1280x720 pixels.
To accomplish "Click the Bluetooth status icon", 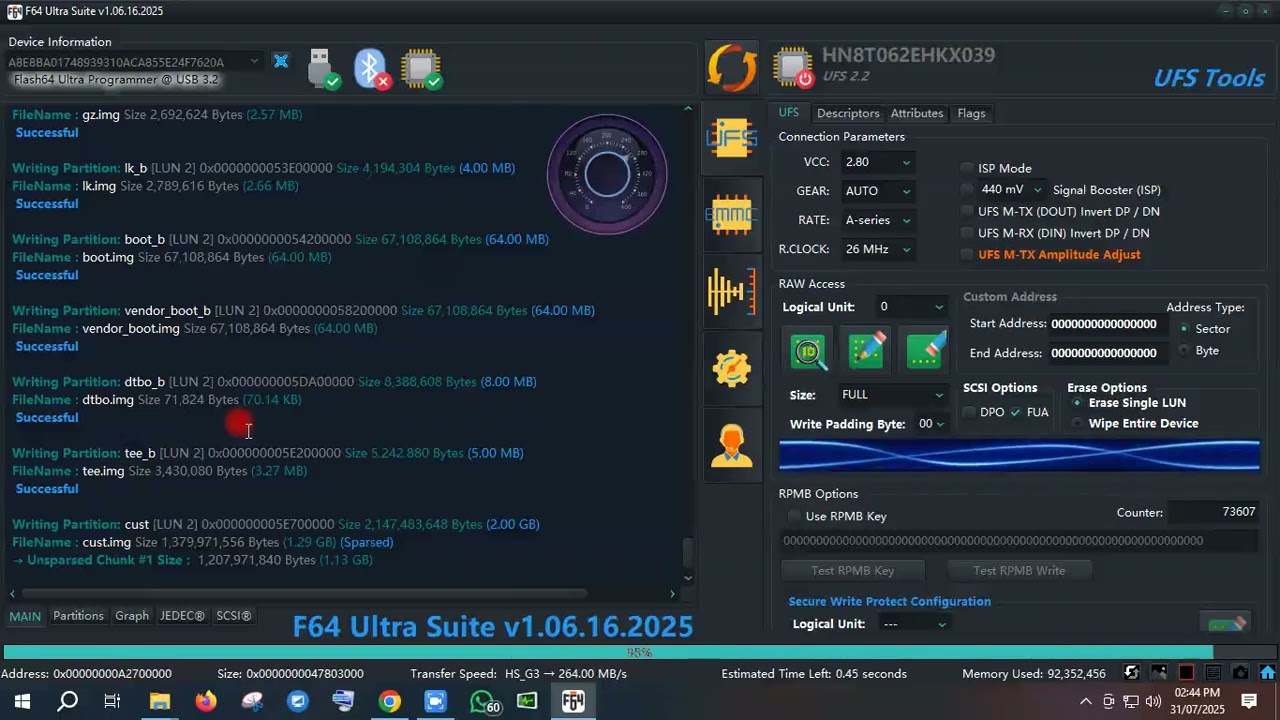I will [373, 69].
